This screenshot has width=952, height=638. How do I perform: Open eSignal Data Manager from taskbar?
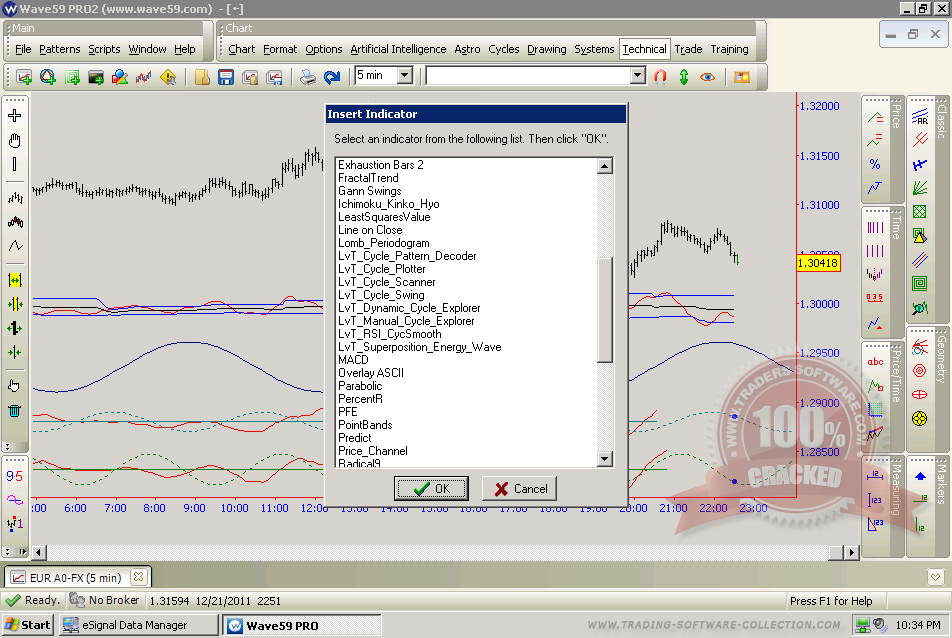pos(138,626)
